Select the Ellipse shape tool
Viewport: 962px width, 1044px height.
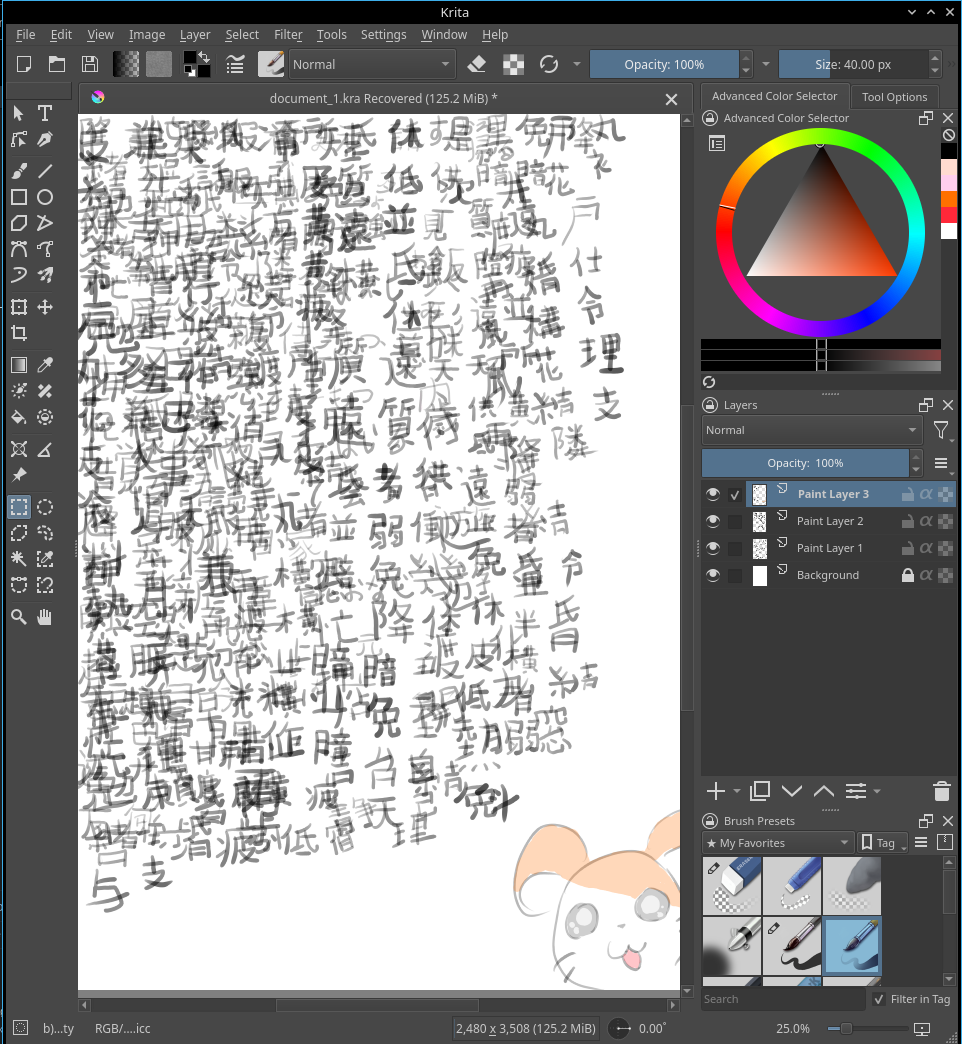[x=45, y=197]
